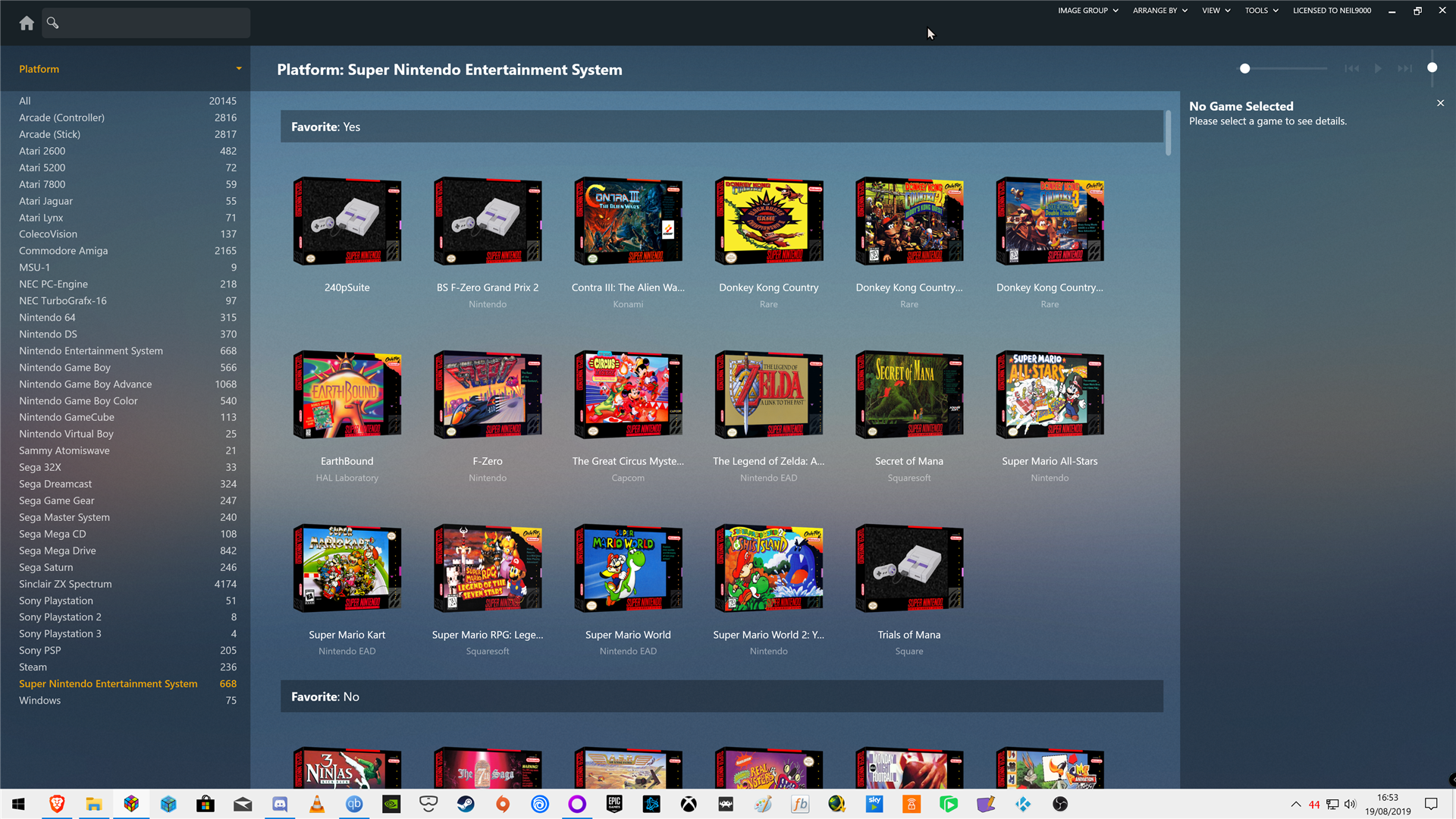Open Kodi from taskbar

tap(1023, 804)
